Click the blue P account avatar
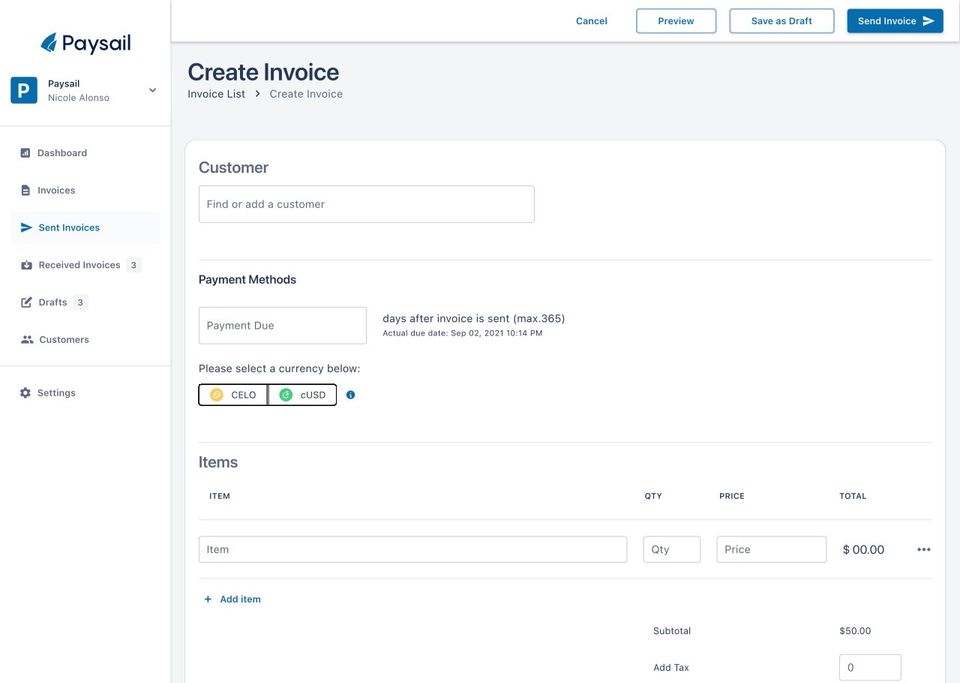The height and width of the screenshot is (683, 960). [24, 91]
